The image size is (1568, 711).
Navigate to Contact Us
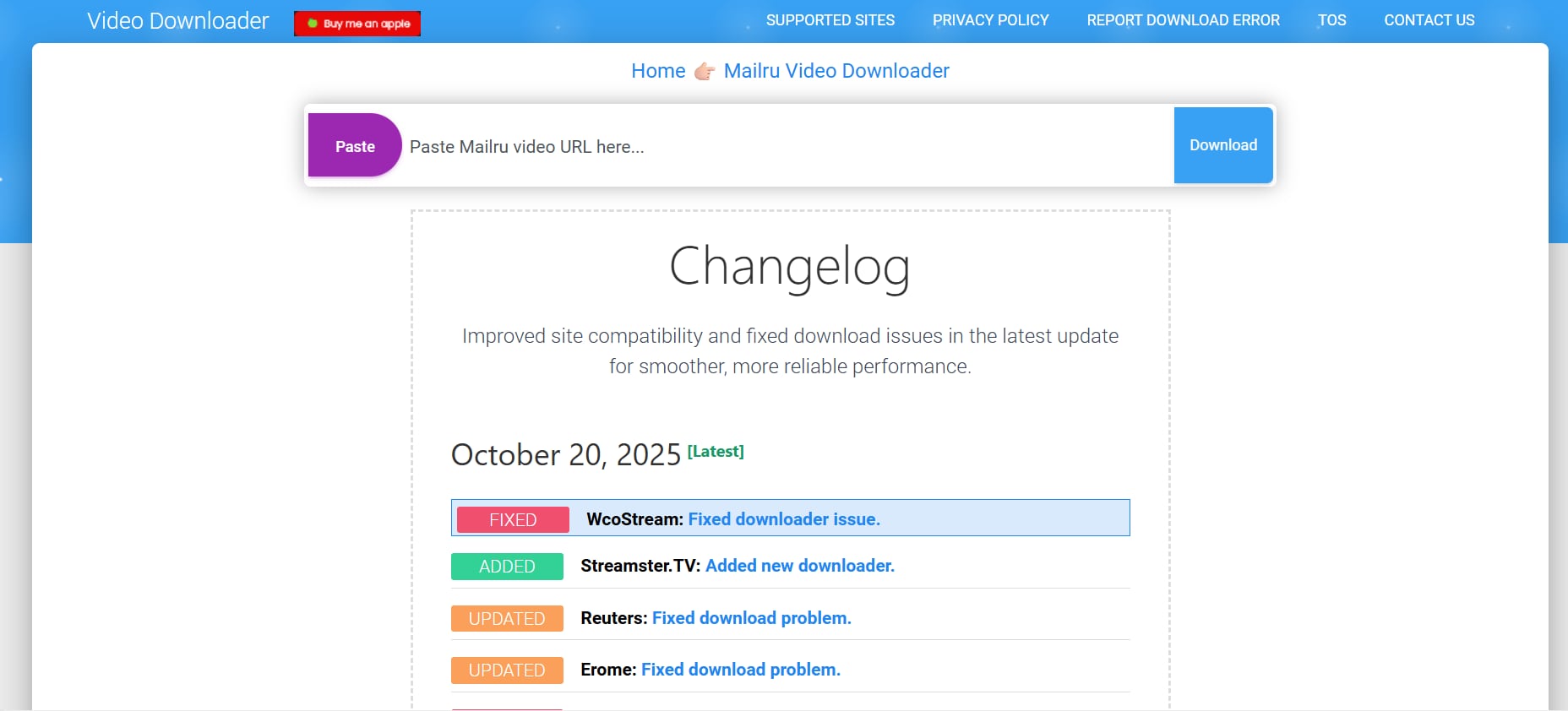(1429, 20)
